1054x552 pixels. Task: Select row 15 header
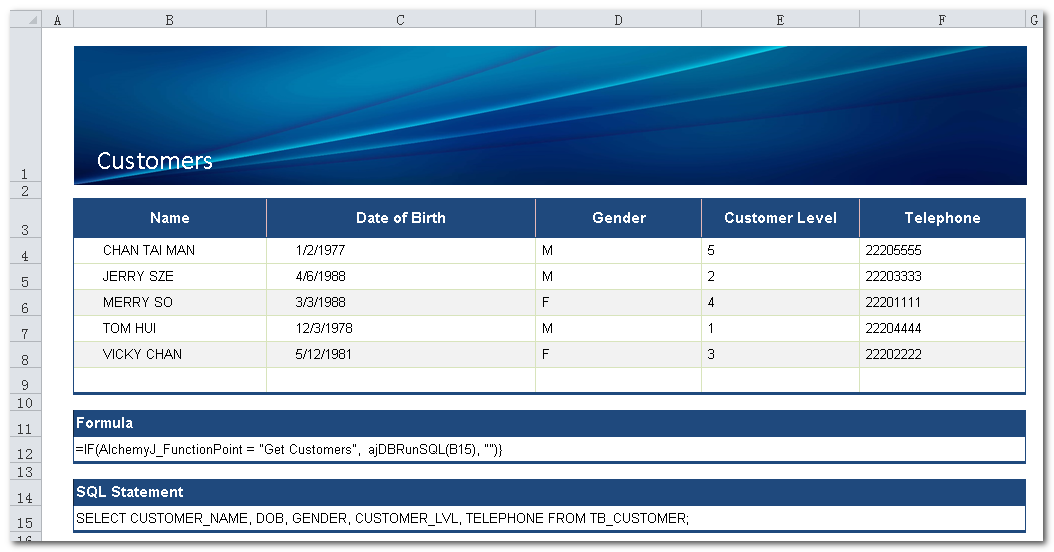[x=25, y=522]
